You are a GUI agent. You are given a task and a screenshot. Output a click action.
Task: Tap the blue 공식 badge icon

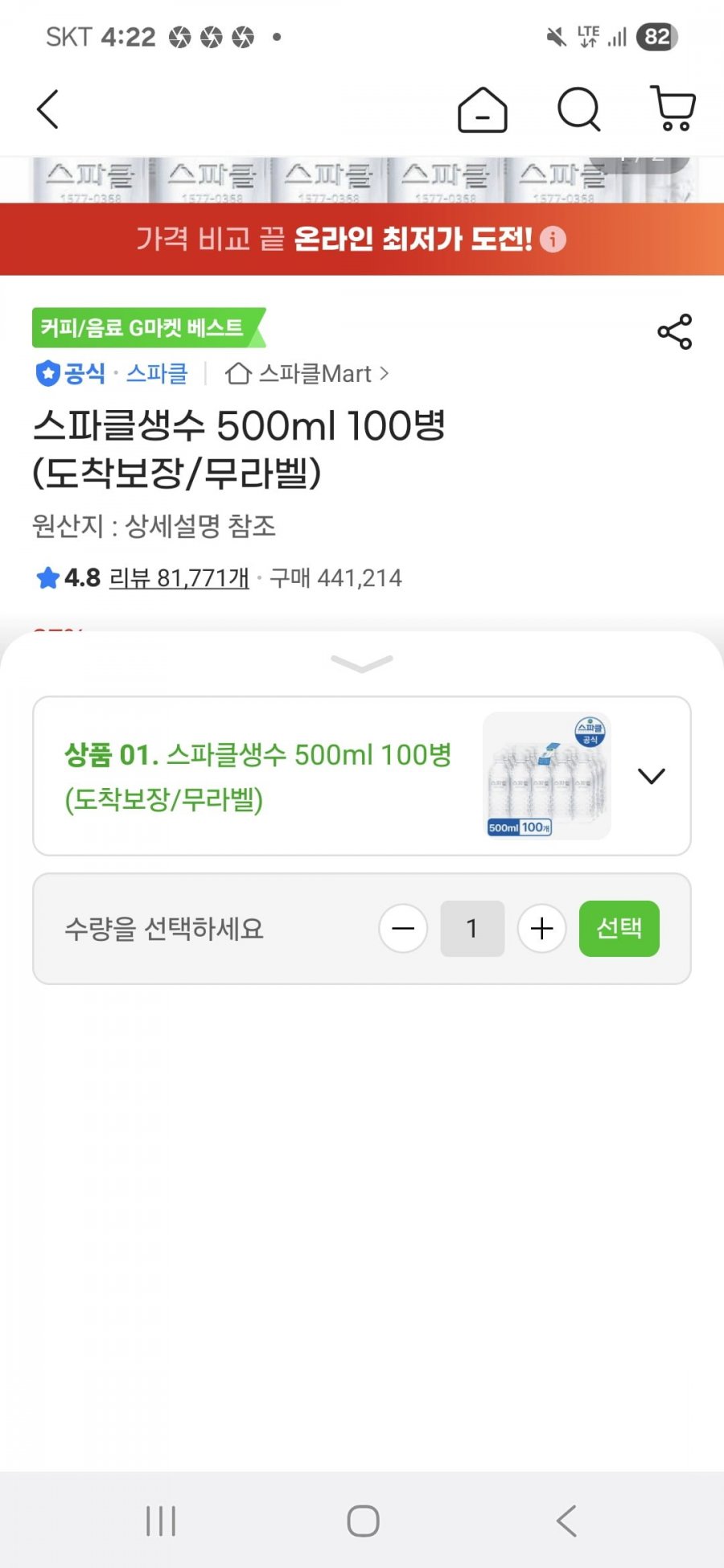48,373
